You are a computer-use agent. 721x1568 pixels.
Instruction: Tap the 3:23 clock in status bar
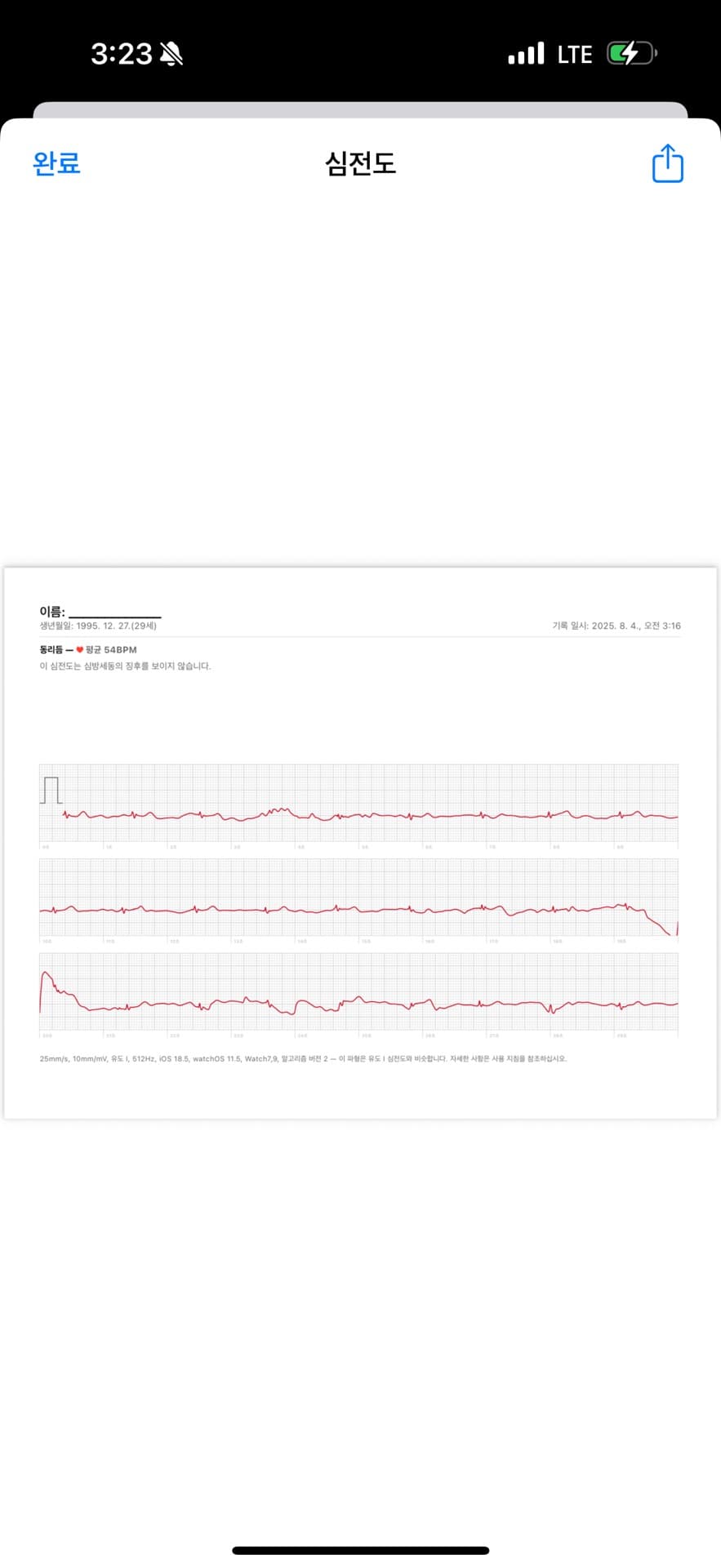(121, 55)
